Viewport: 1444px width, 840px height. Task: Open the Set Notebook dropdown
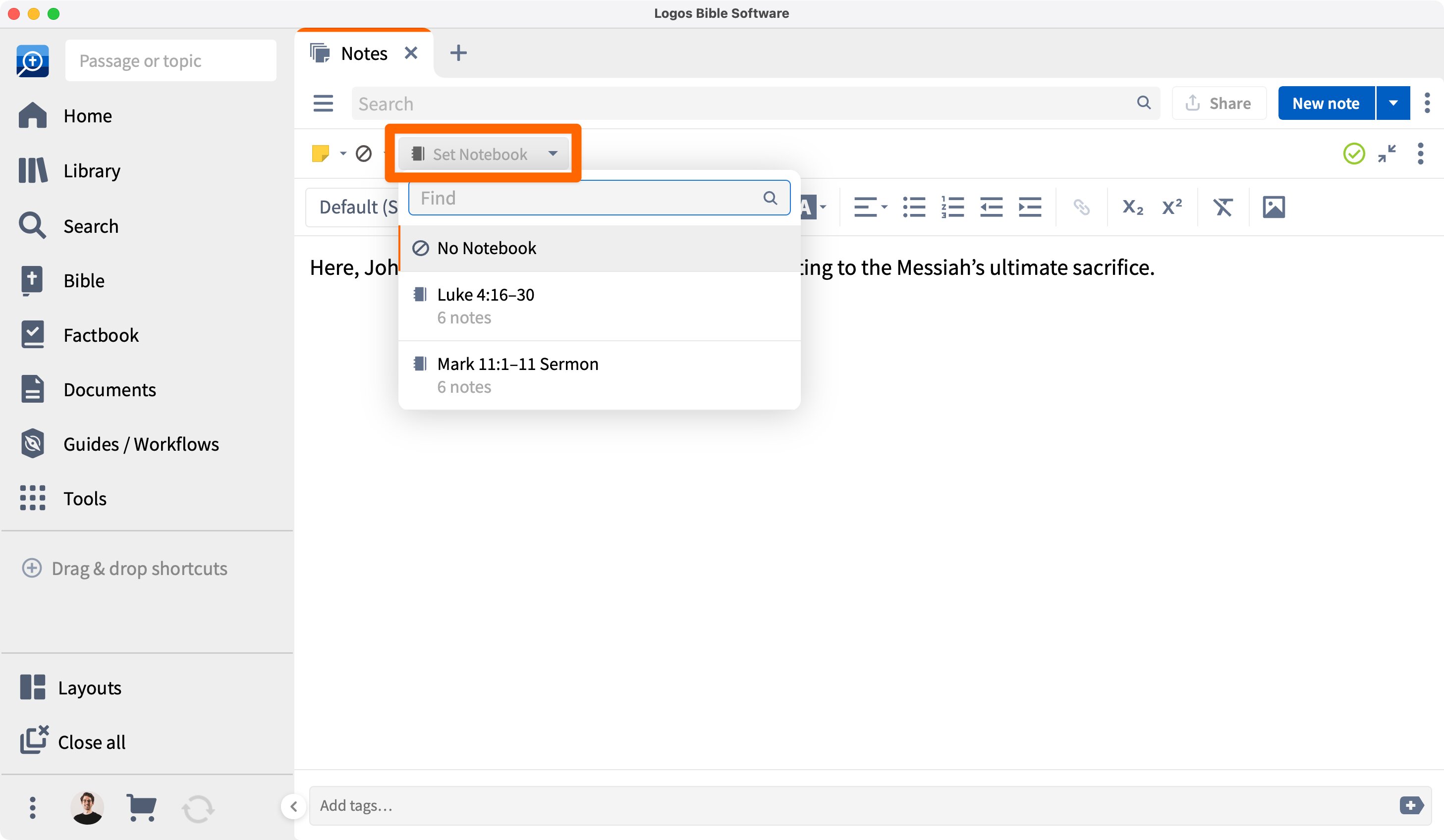click(x=484, y=154)
